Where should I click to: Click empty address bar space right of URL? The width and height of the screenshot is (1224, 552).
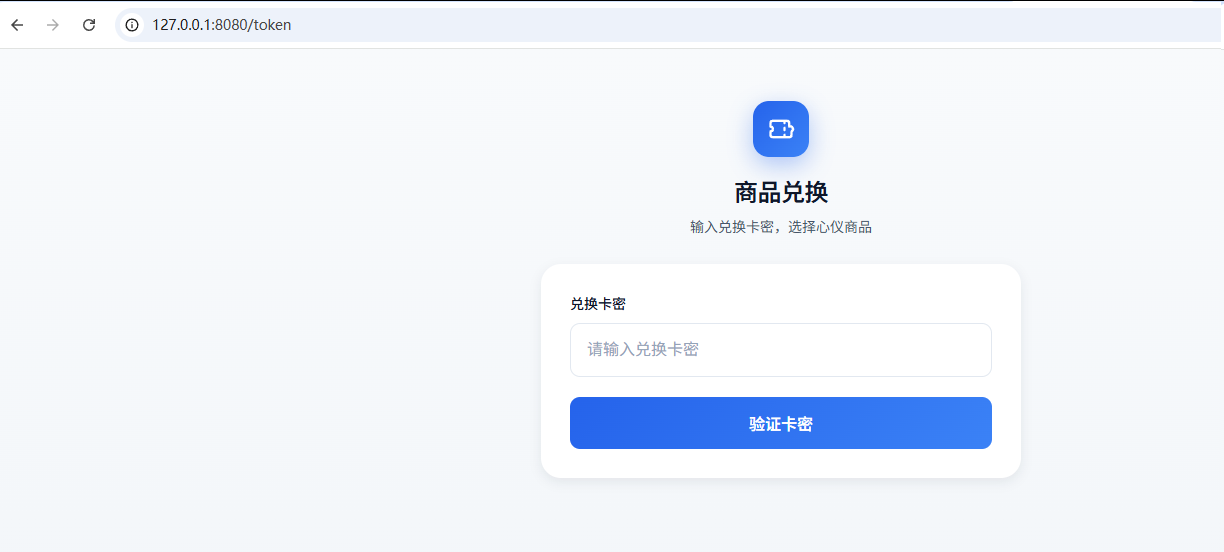click(x=700, y=25)
